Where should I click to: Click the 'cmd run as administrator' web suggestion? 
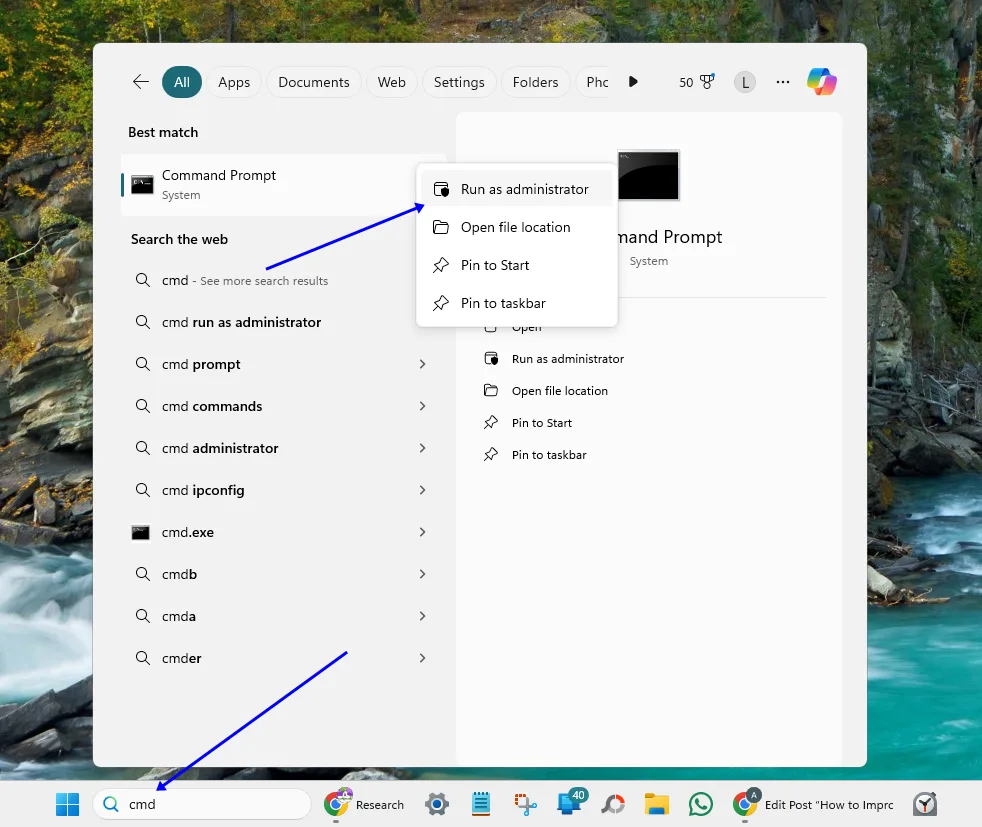pos(241,323)
